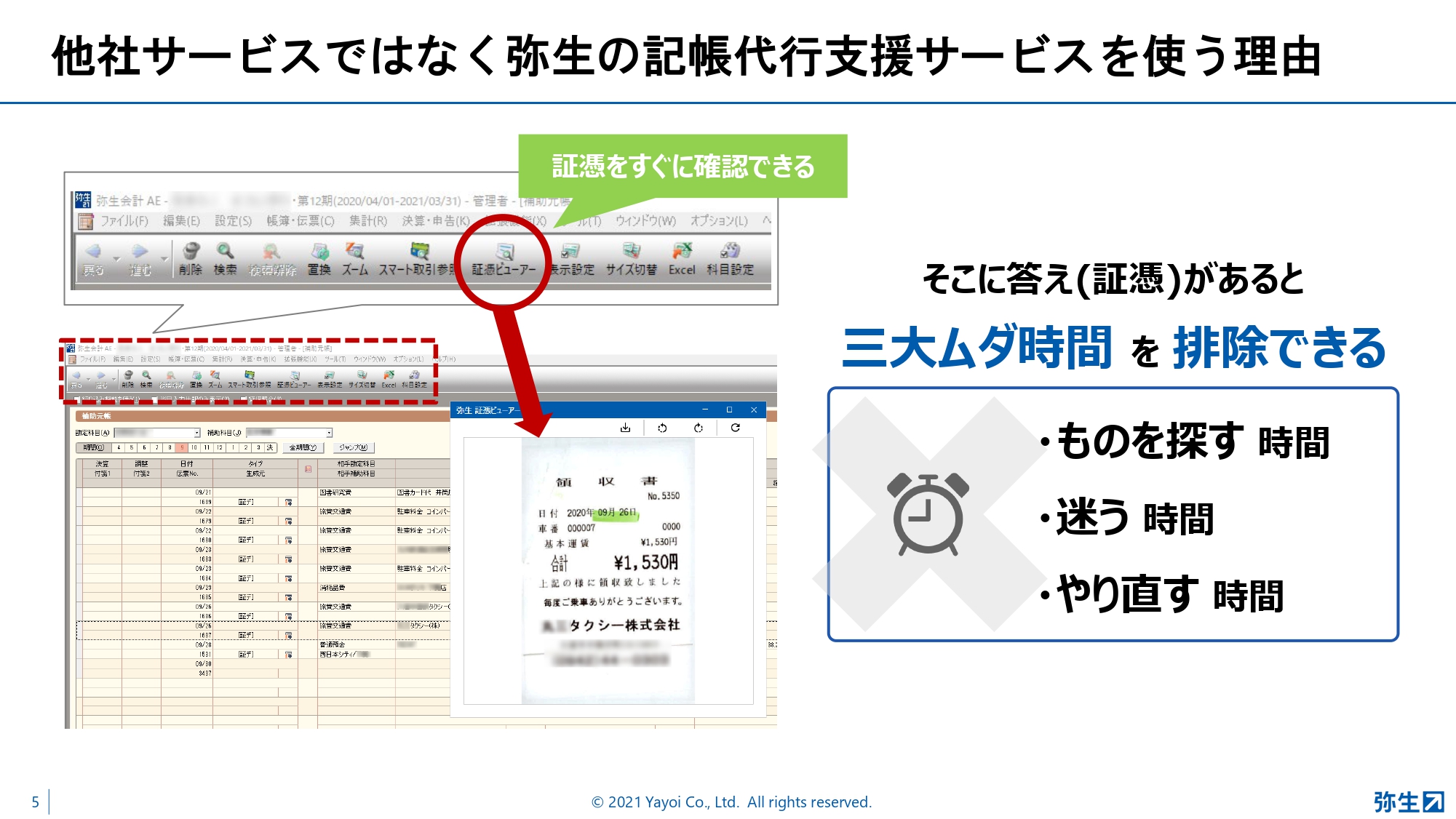Click 削除 trash icon in enlarged toolbar

coord(191,251)
